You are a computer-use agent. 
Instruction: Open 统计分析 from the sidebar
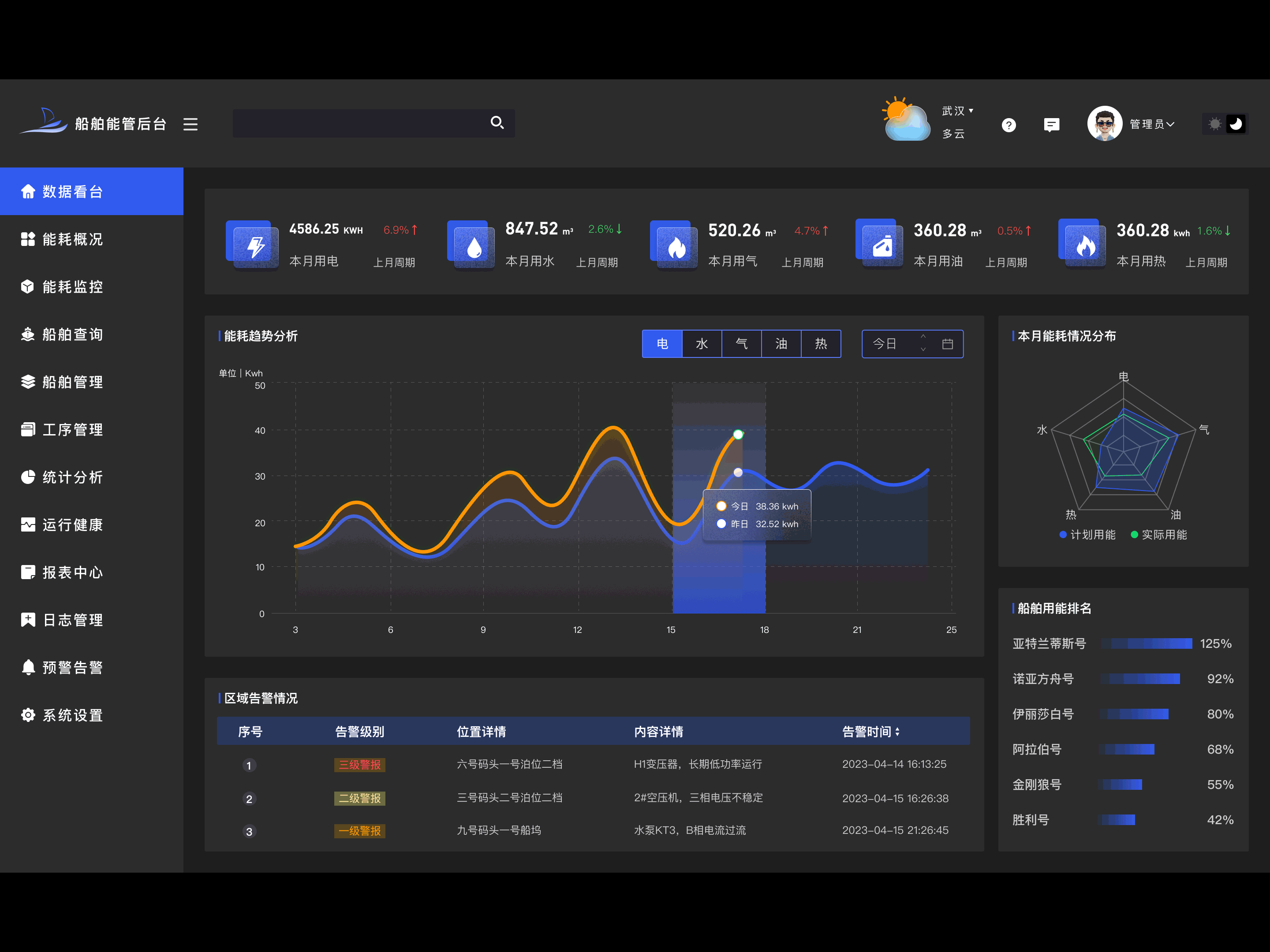tap(72, 477)
